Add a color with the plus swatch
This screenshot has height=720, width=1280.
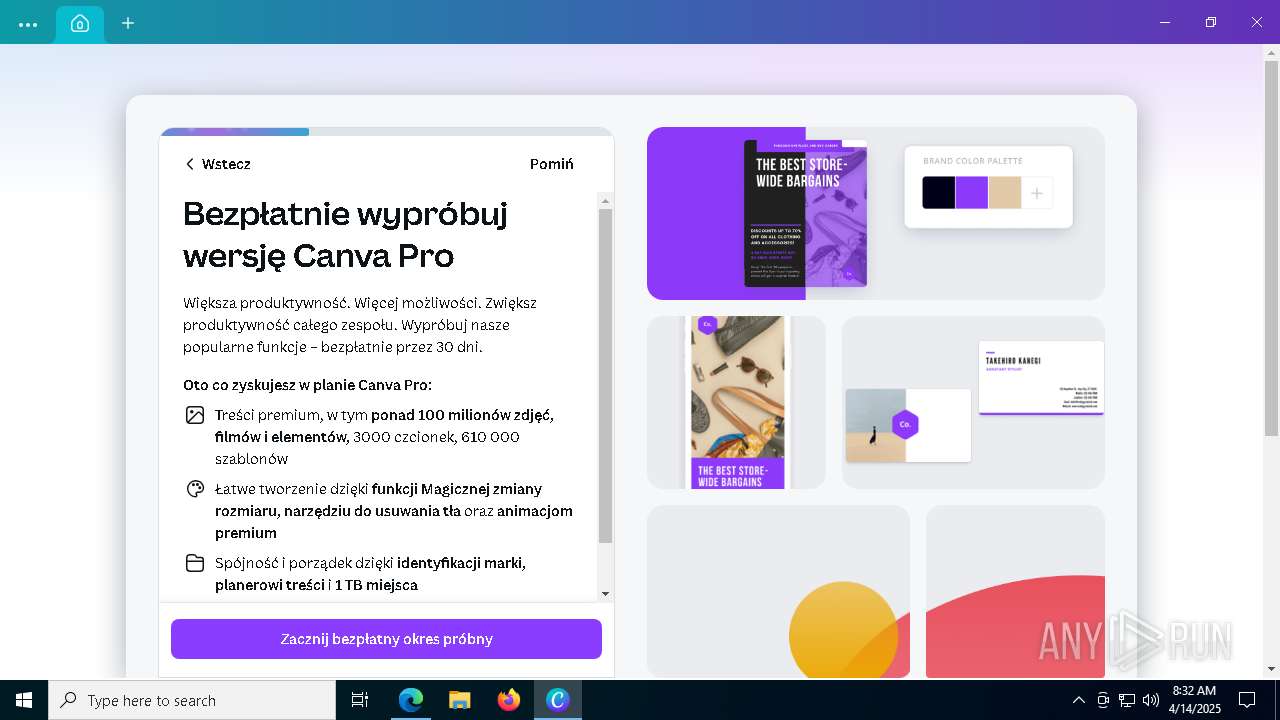[x=1037, y=193]
